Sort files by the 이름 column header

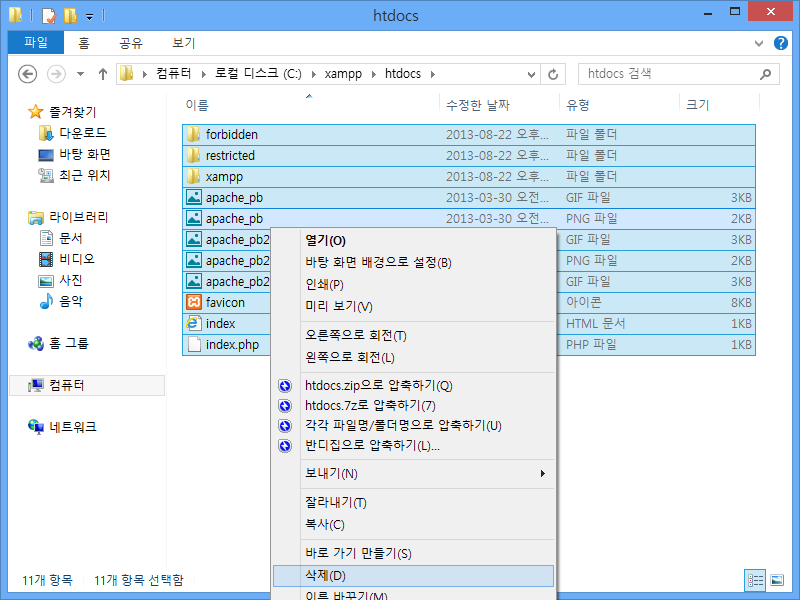[197, 105]
